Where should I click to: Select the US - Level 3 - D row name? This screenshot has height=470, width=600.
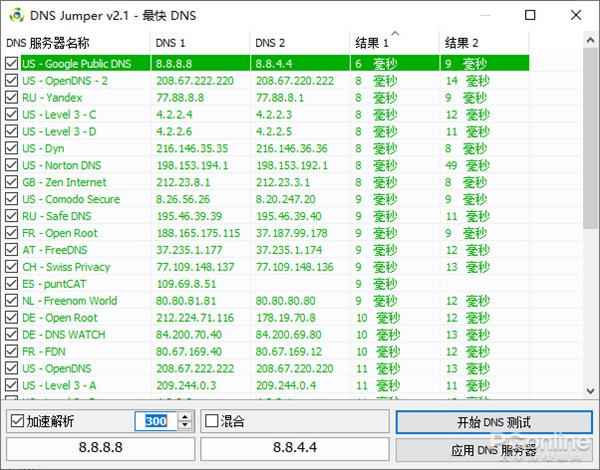(x=59, y=131)
